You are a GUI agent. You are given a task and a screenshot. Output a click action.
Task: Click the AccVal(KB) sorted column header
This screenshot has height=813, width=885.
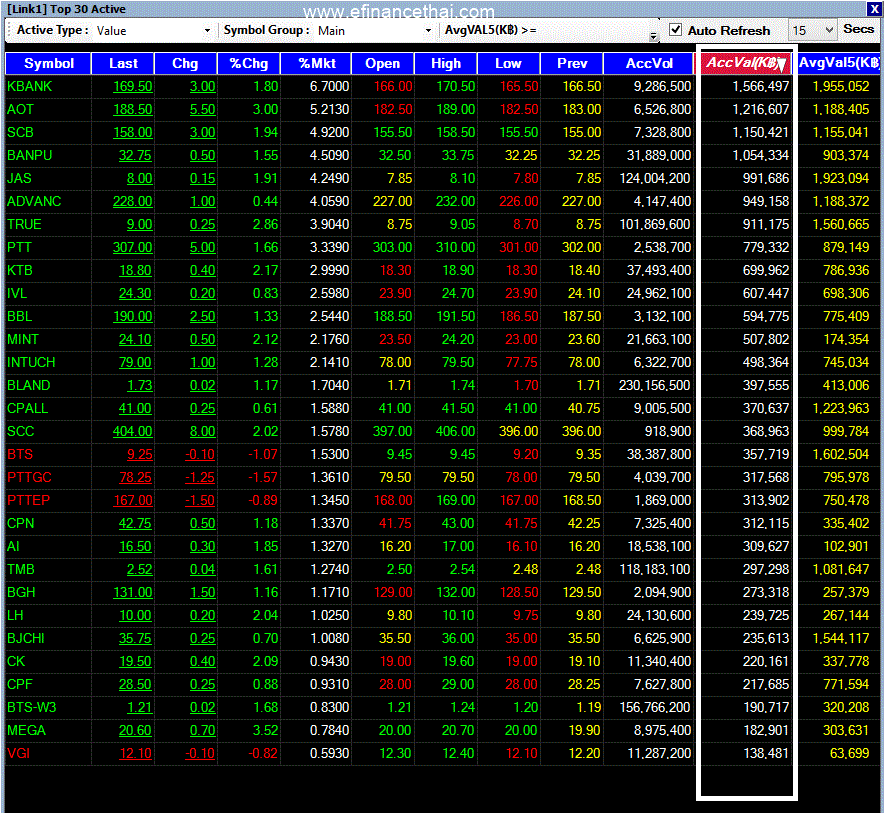pyautogui.click(x=746, y=63)
